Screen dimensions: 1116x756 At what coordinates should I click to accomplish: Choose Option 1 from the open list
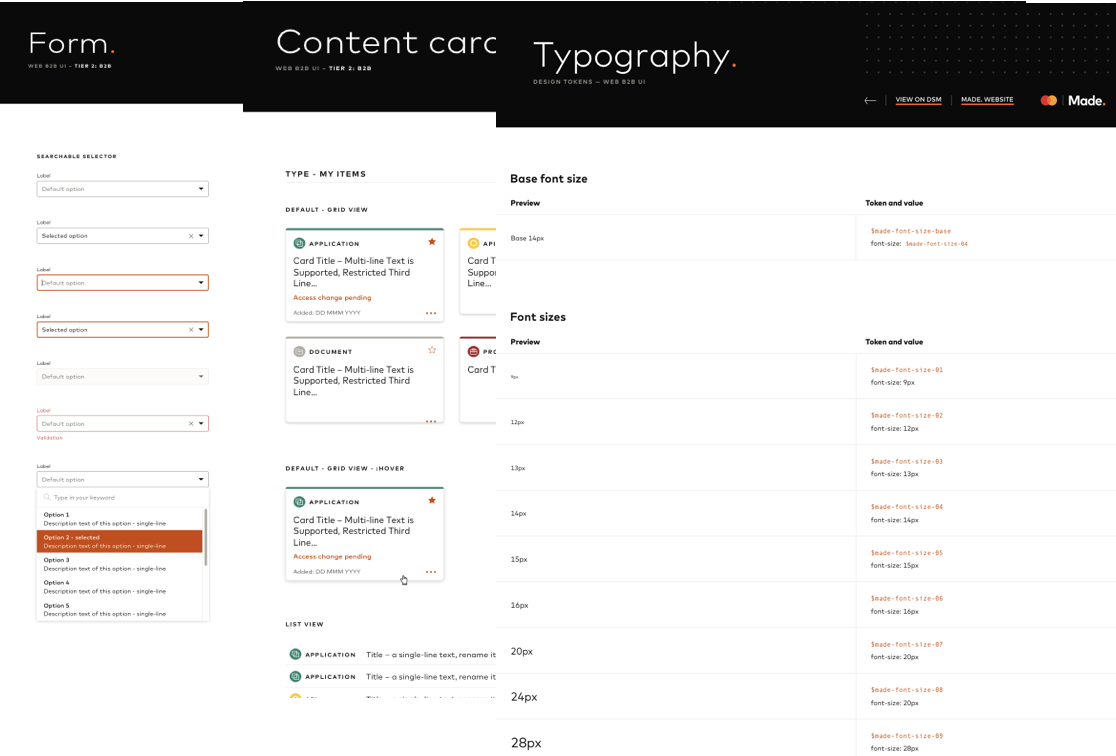point(120,519)
